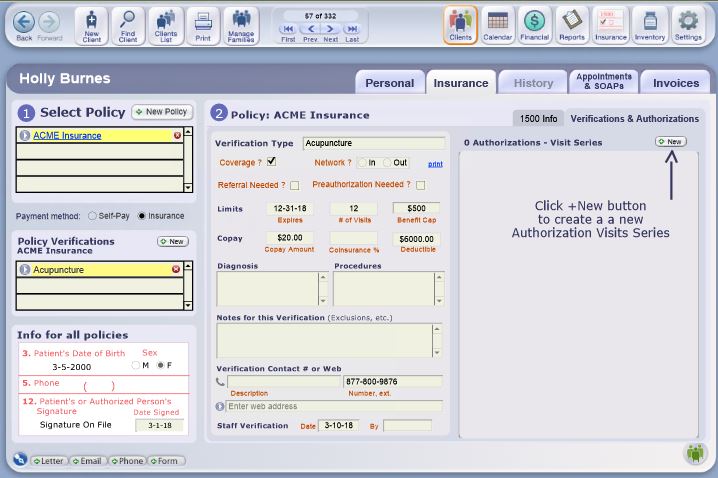The height and width of the screenshot is (478, 718).
Task: Open Invoices tab
Action: coord(676,83)
